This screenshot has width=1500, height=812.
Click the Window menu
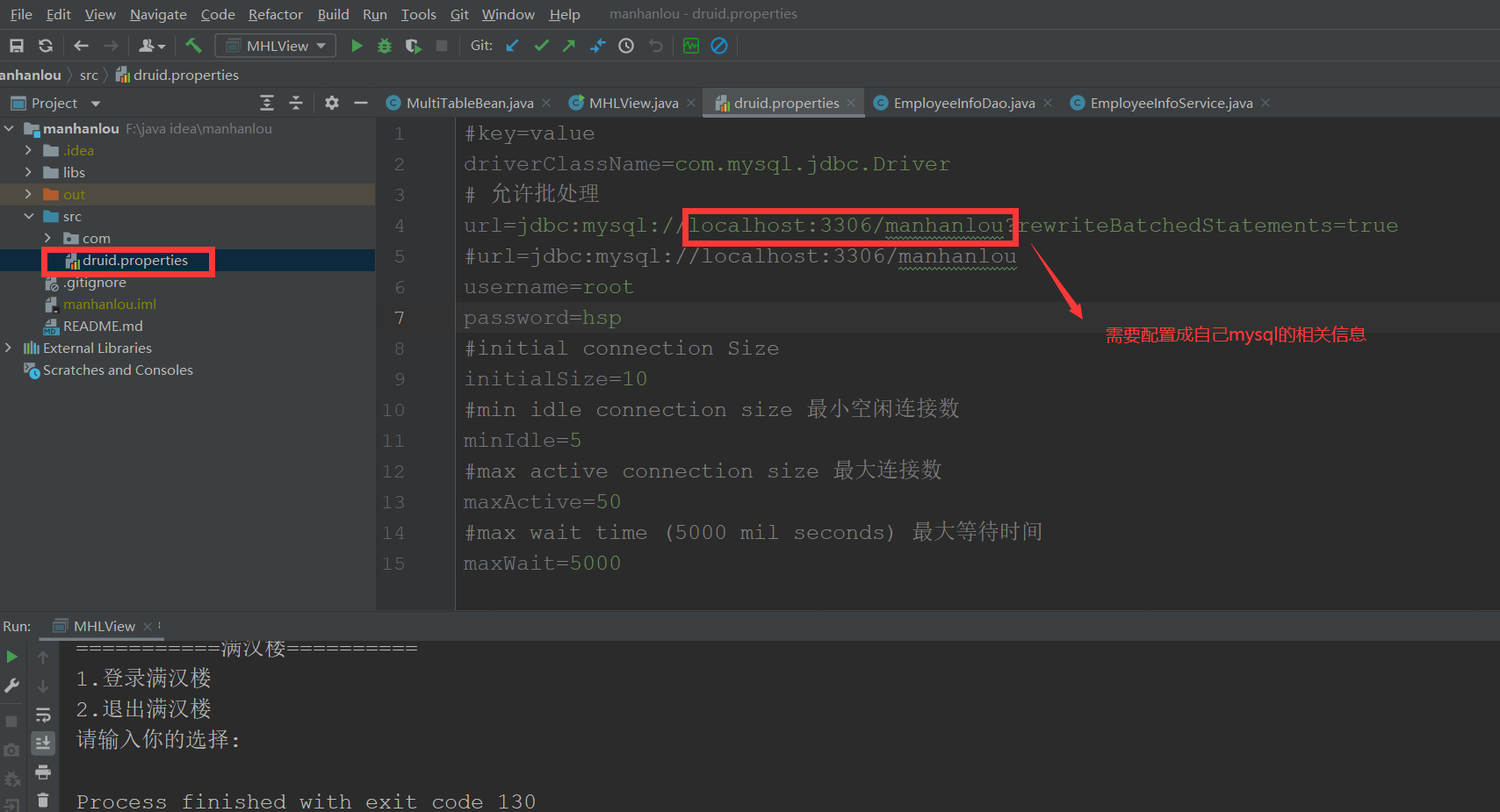coord(508,14)
